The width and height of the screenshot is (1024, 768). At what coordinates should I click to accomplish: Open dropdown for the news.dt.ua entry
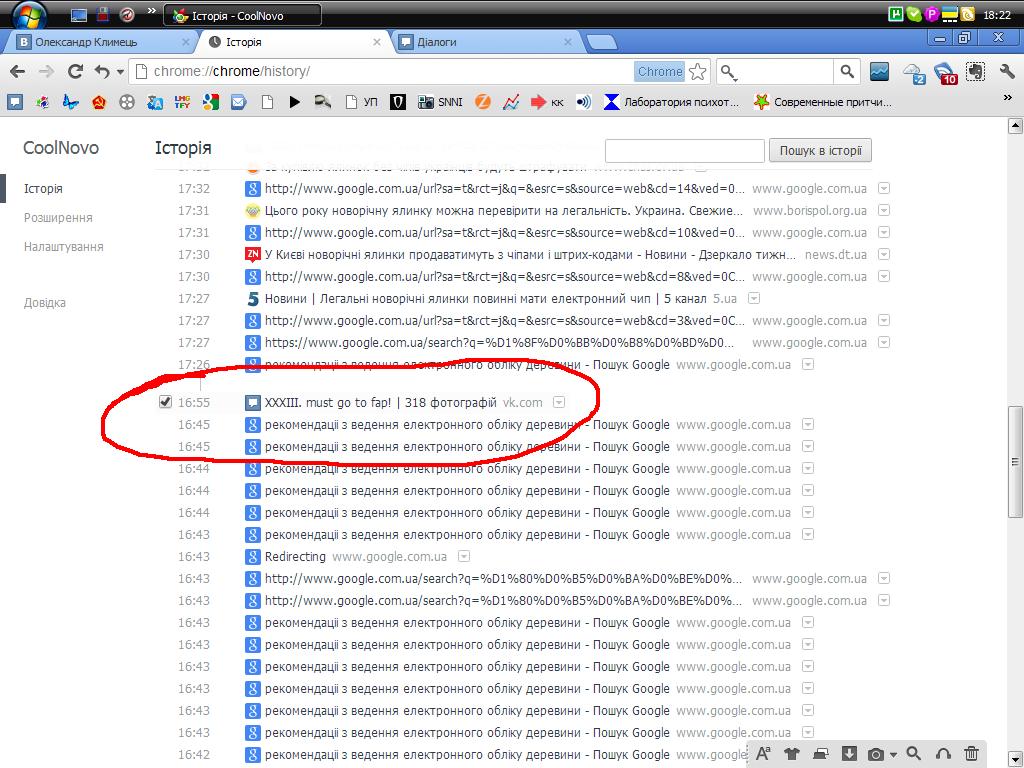pos(884,254)
